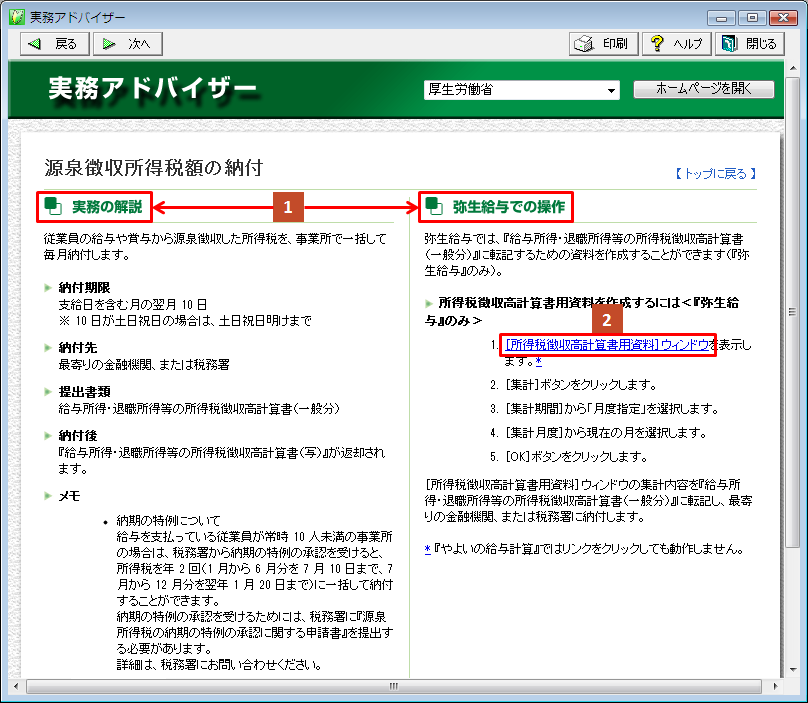Click the triangle bullet beside メモ
This screenshot has height=703, width=808.
click(48, 496)
